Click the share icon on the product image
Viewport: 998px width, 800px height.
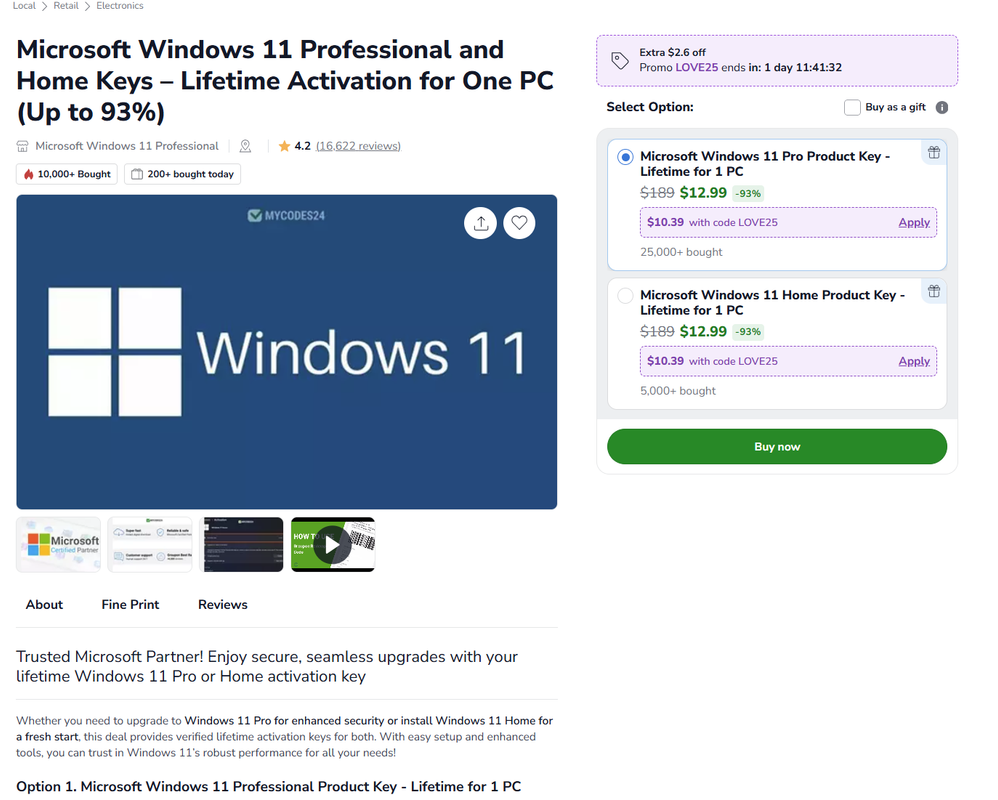(481, 223)
